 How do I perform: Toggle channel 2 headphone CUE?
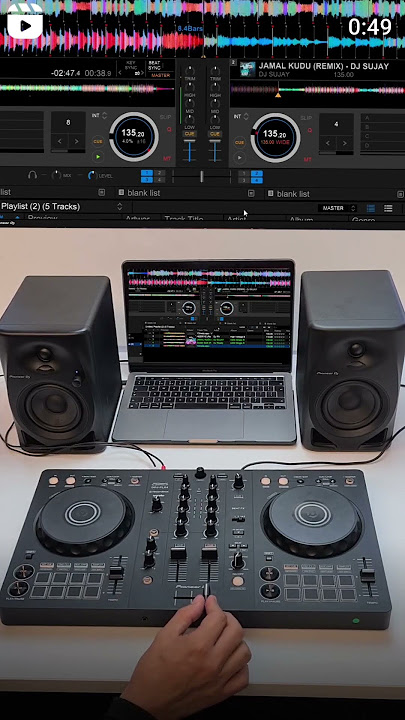pos(215,134)
